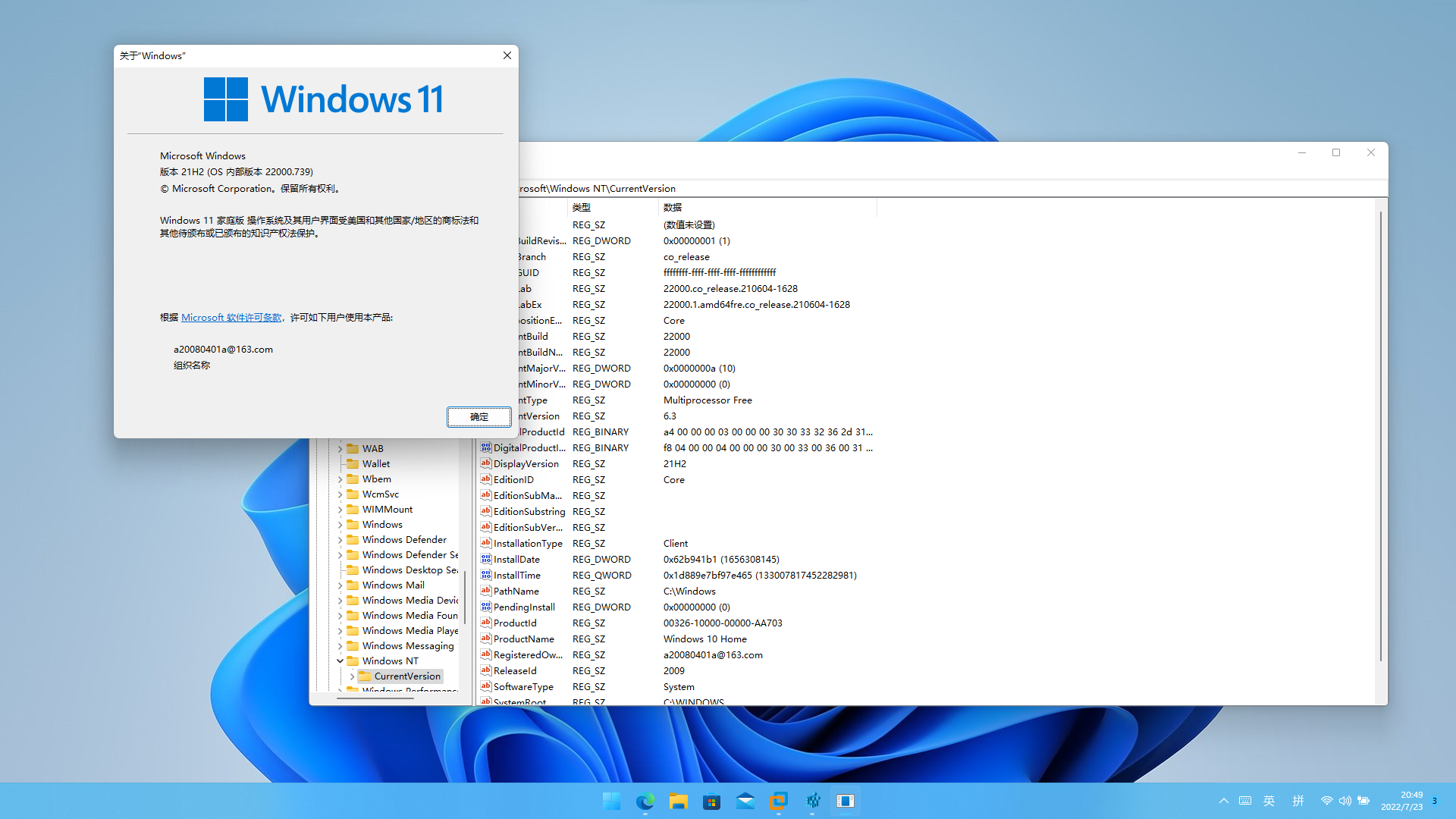Expand the Windows Mail key
1456x819 pixels.
340,585
